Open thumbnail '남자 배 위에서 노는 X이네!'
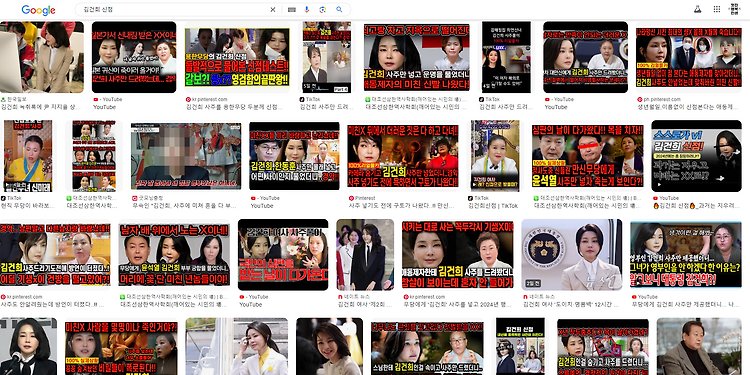Viewport: 750px width, 375px height. click(174, 255)
